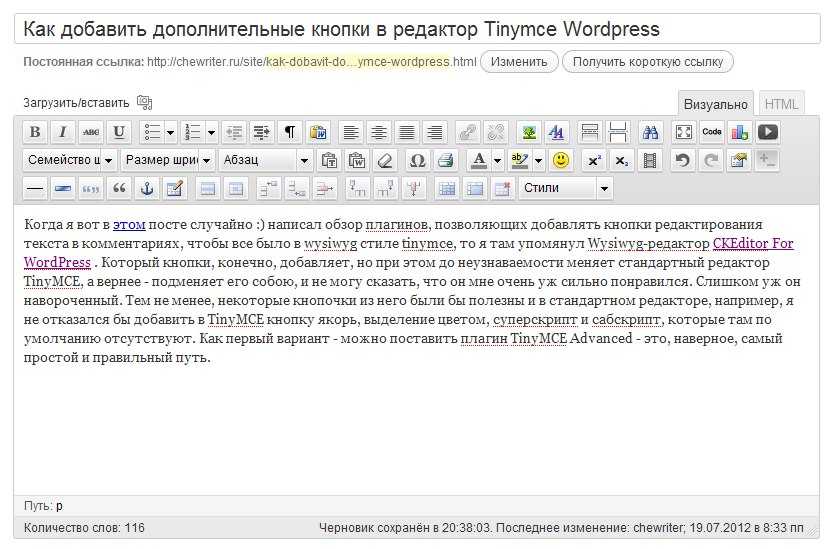
Task: Click the film strip media icon
Action: pos(650,160)
